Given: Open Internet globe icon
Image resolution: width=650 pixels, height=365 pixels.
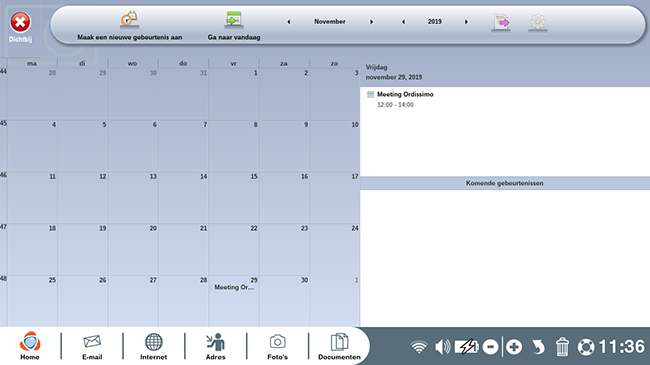Looking at the screenshot, I should coord(153,346).
